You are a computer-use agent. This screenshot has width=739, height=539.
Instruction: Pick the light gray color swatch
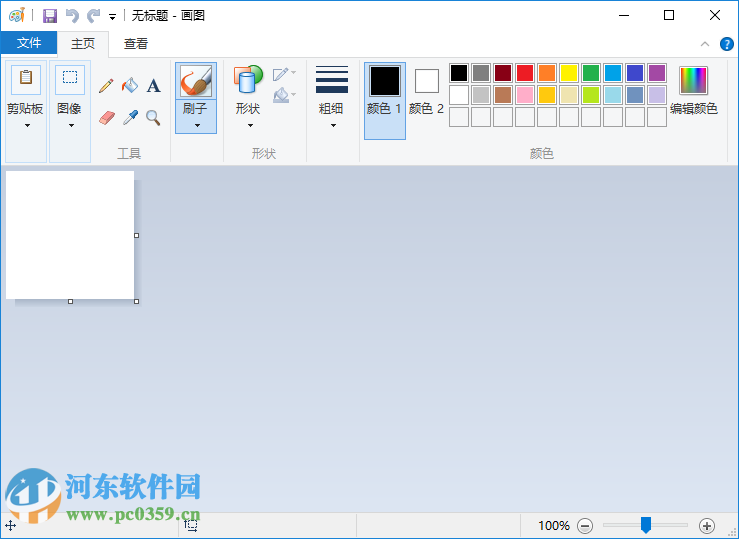click(481, 95)
